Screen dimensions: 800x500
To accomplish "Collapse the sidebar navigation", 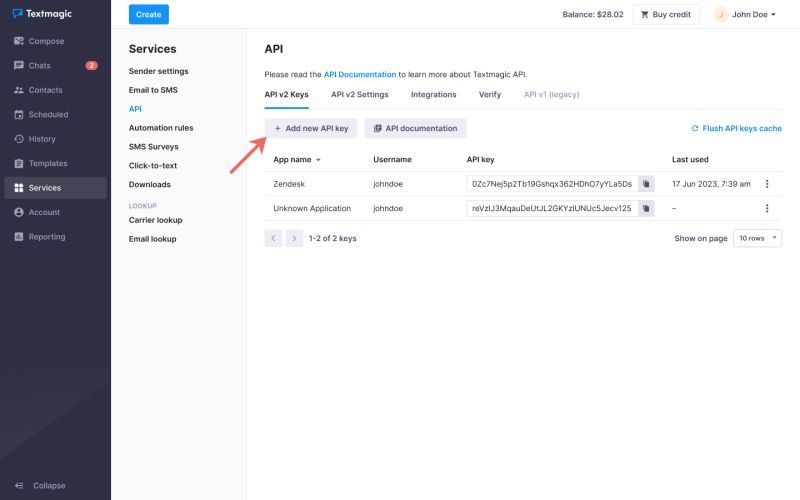I will coord(40,485).
